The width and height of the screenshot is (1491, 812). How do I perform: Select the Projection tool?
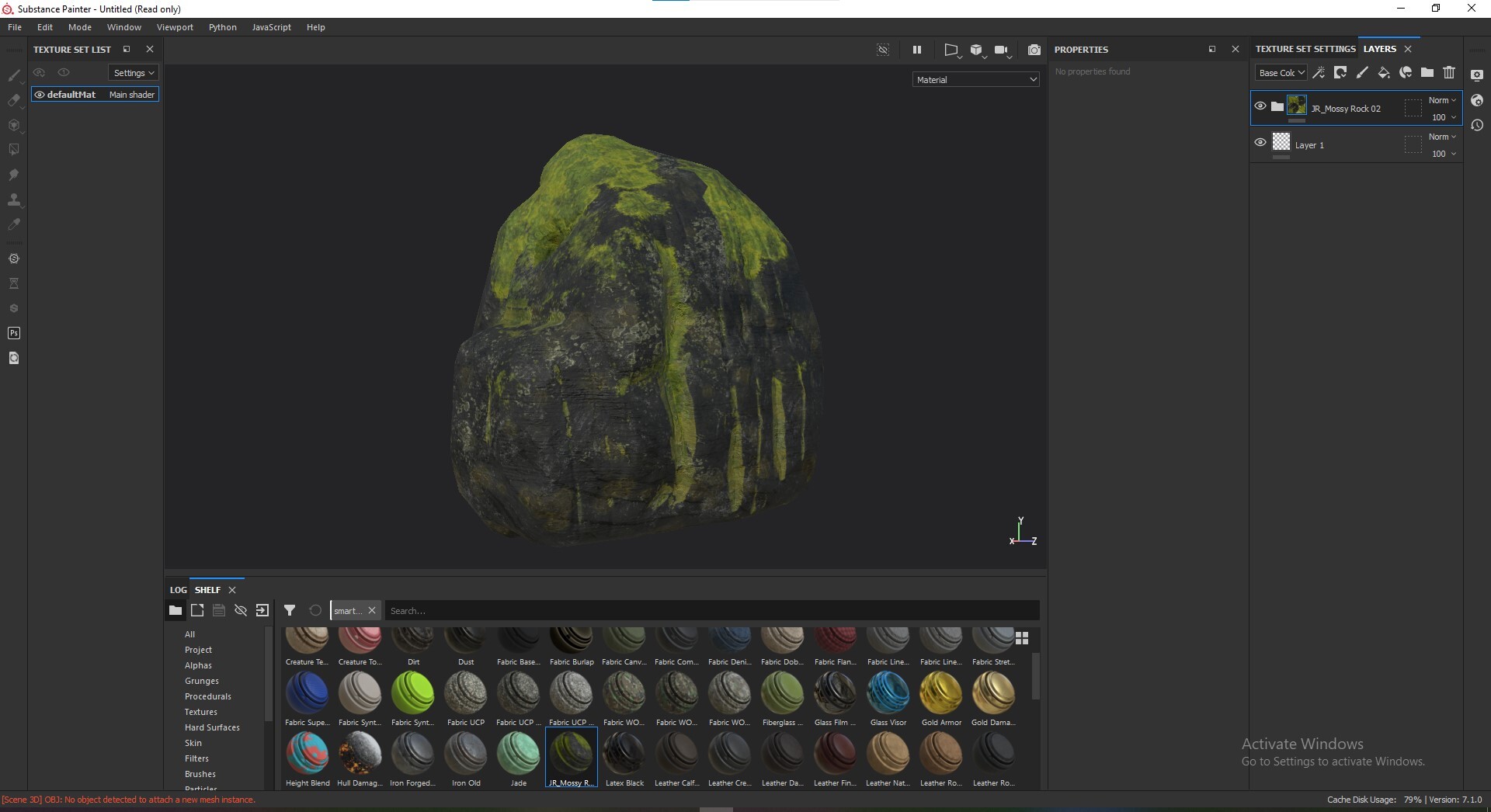(14, 125)
